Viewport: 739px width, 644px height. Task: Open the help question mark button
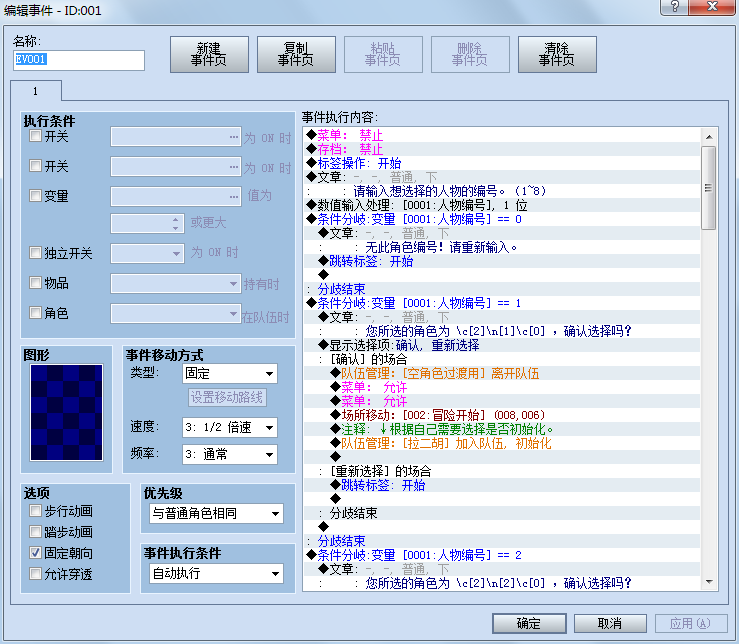[x=674, y=7]
